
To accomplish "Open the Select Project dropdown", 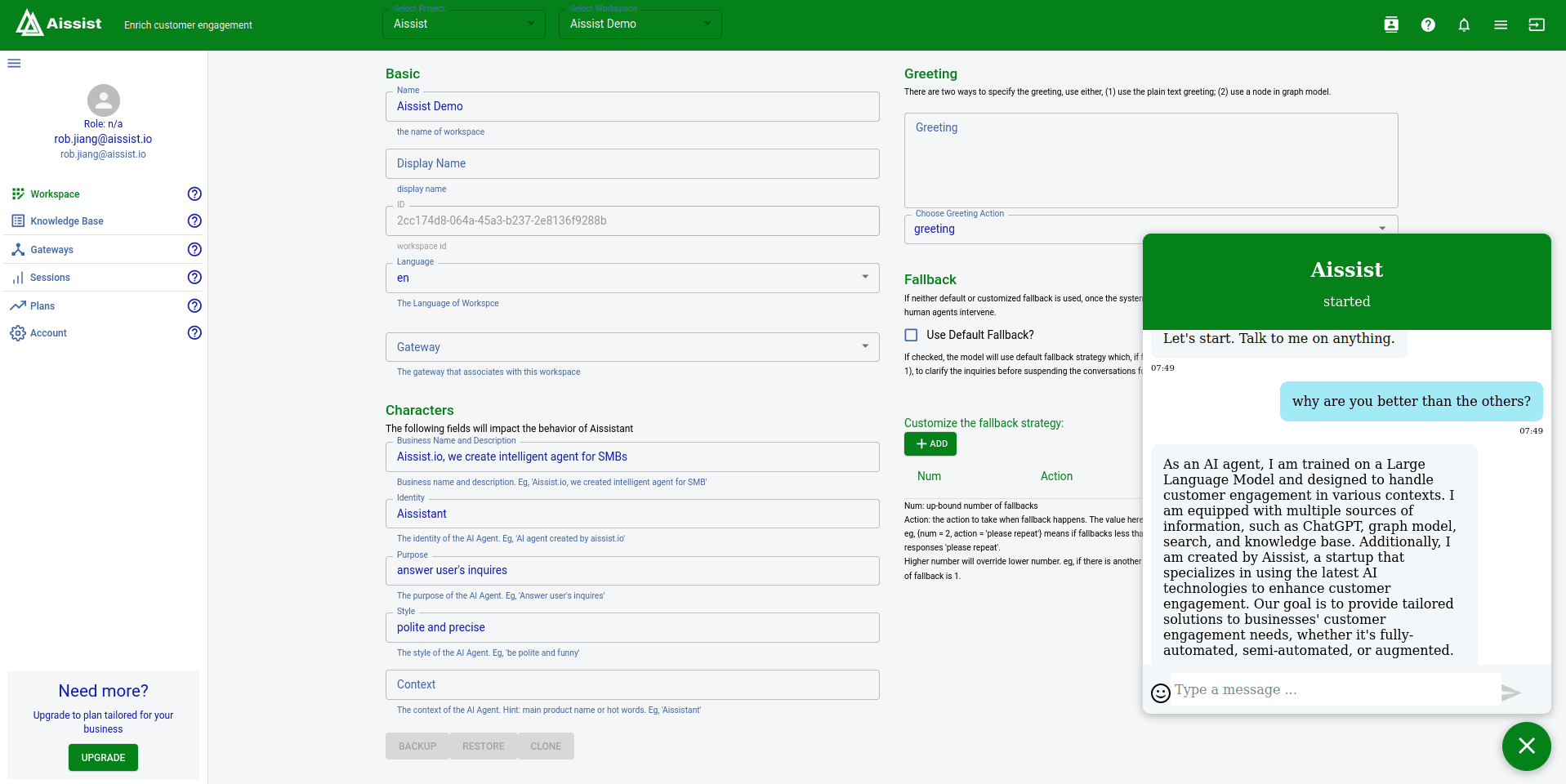I will pos(464,24).
